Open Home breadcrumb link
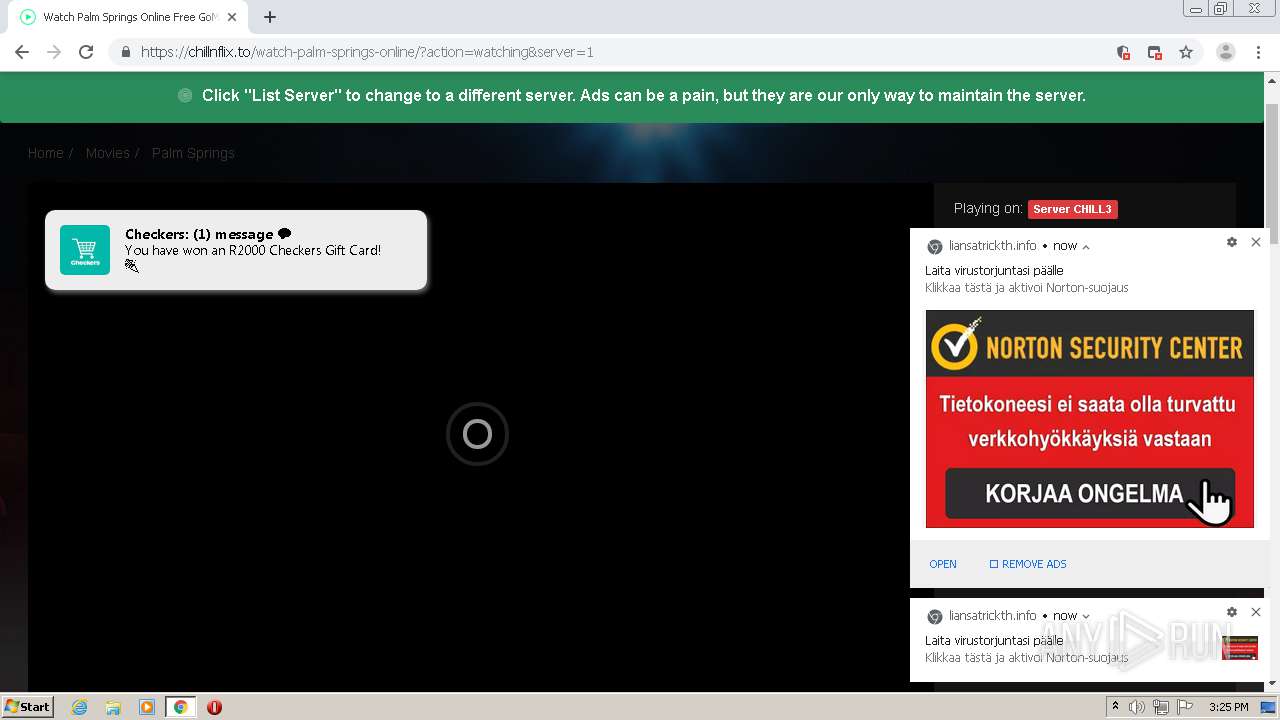1280x720 pixels. [45, 153]
